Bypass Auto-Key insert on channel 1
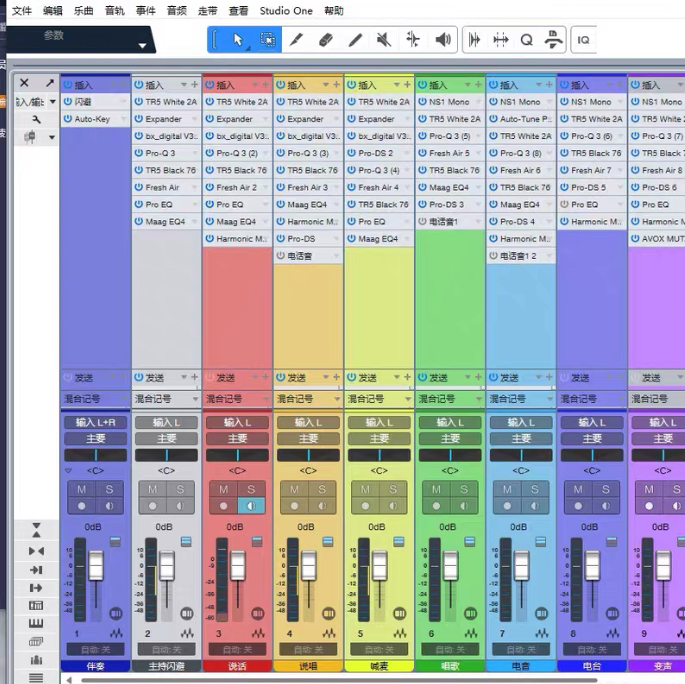 [x=68, y=119]
